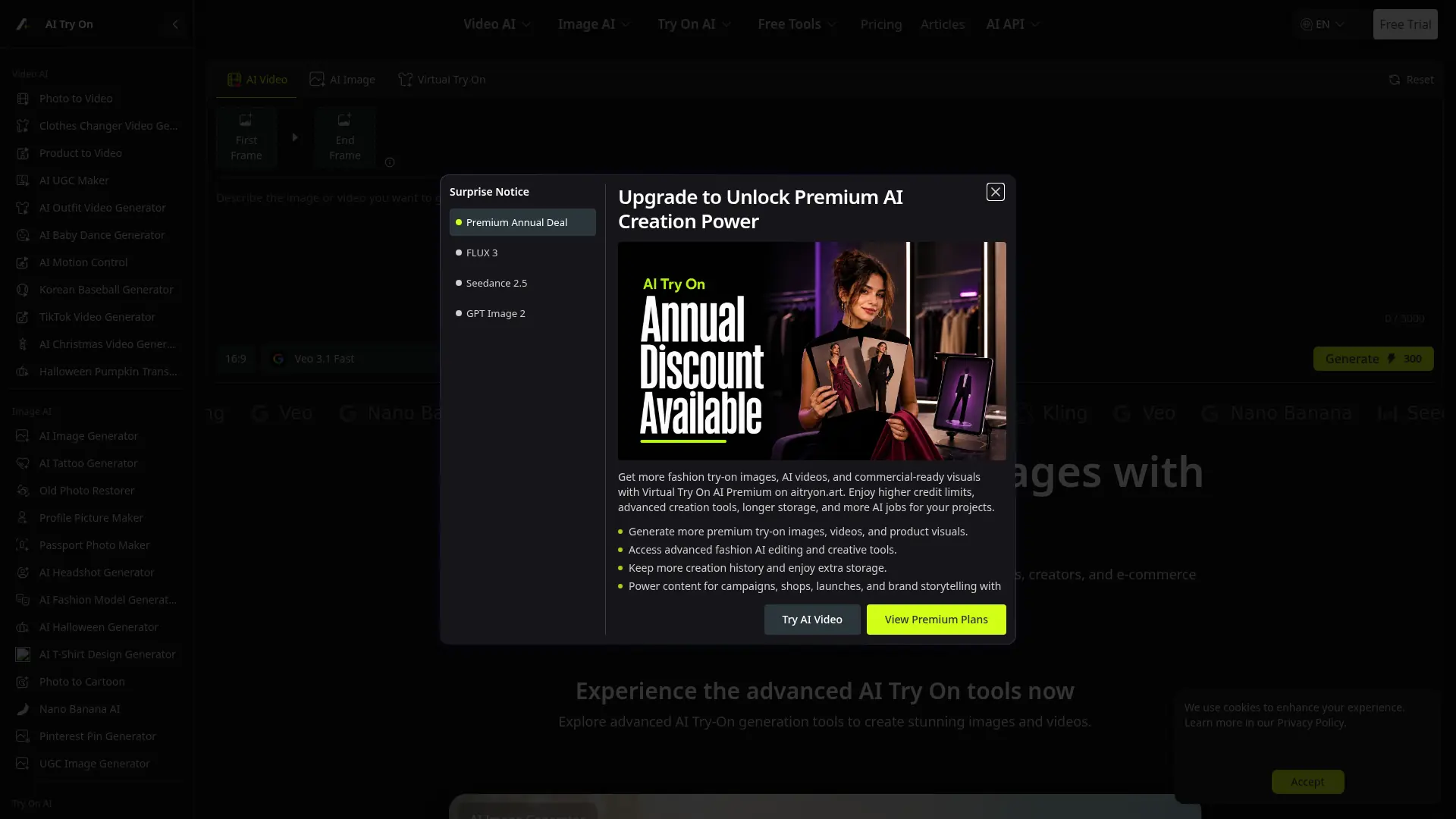Click the TikTok Video Generator icon
Screen dimensions: 1456x819
(23, 317)
